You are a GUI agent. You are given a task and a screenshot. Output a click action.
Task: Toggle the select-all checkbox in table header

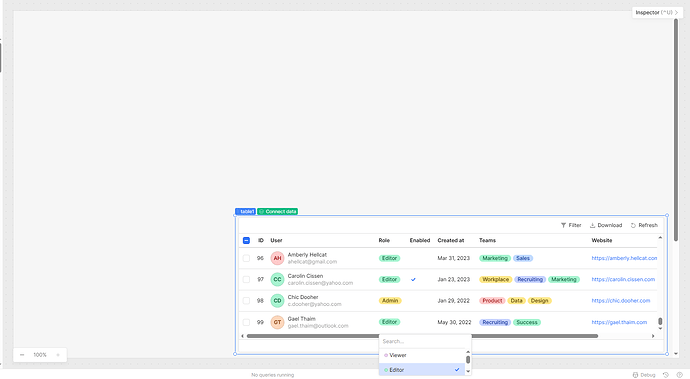tap(246, 240)
